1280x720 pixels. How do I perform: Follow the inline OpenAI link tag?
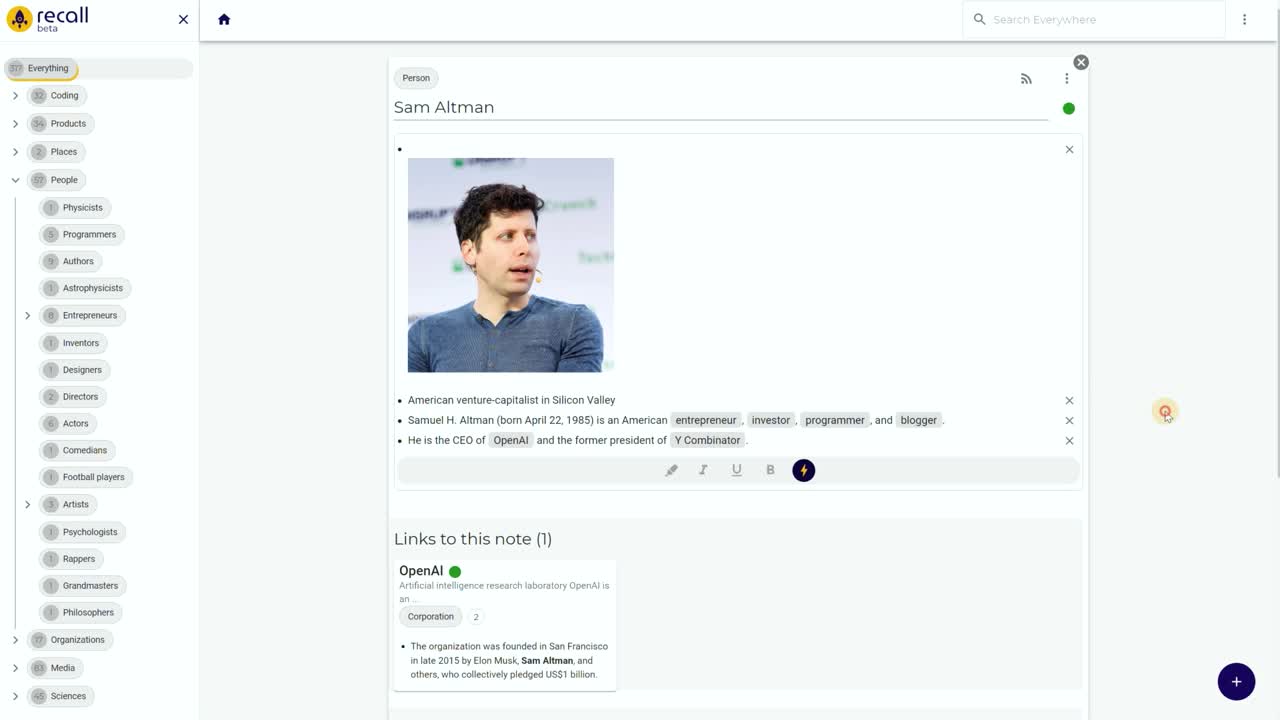coord(511,440)
